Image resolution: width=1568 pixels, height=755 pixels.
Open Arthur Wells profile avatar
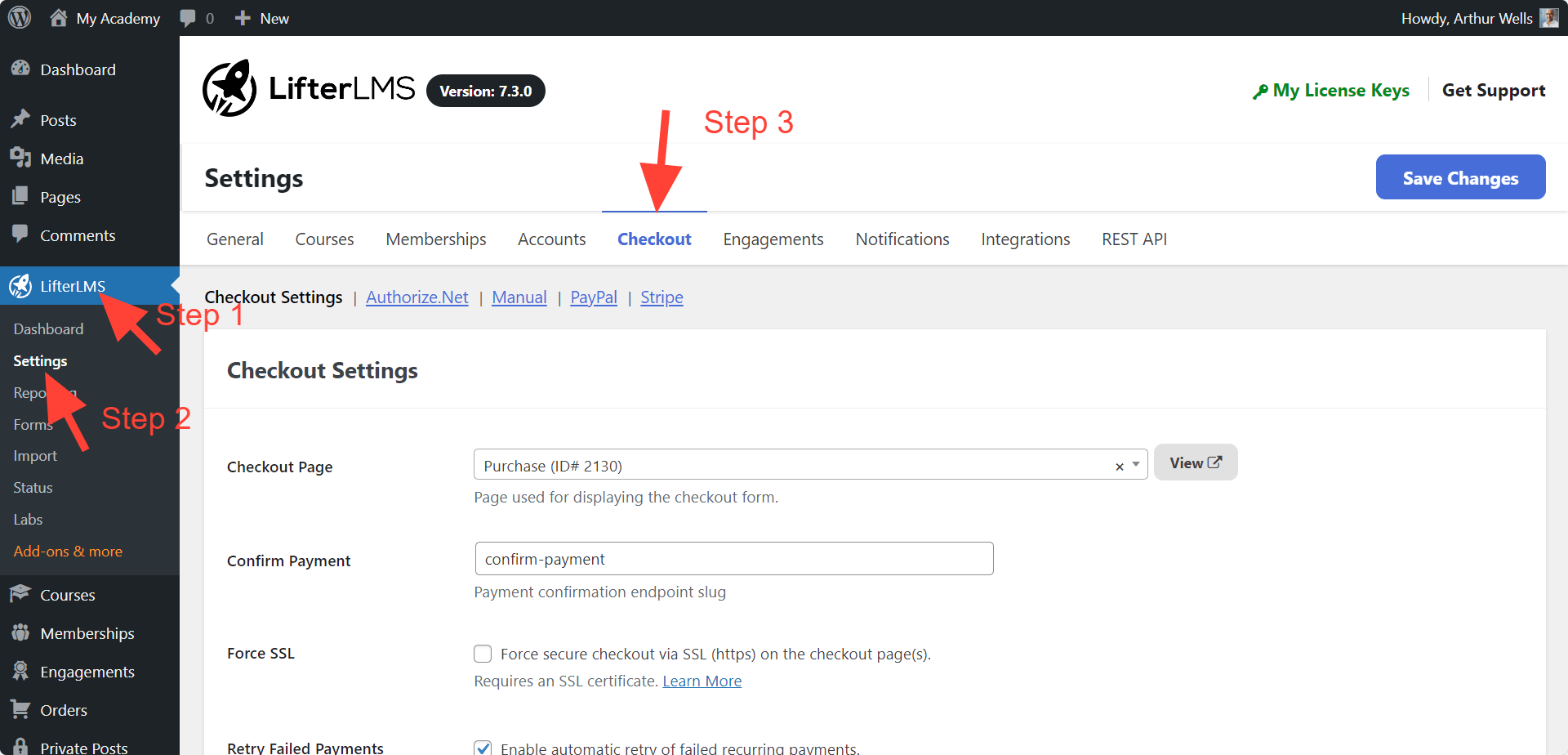(1549, 18)
